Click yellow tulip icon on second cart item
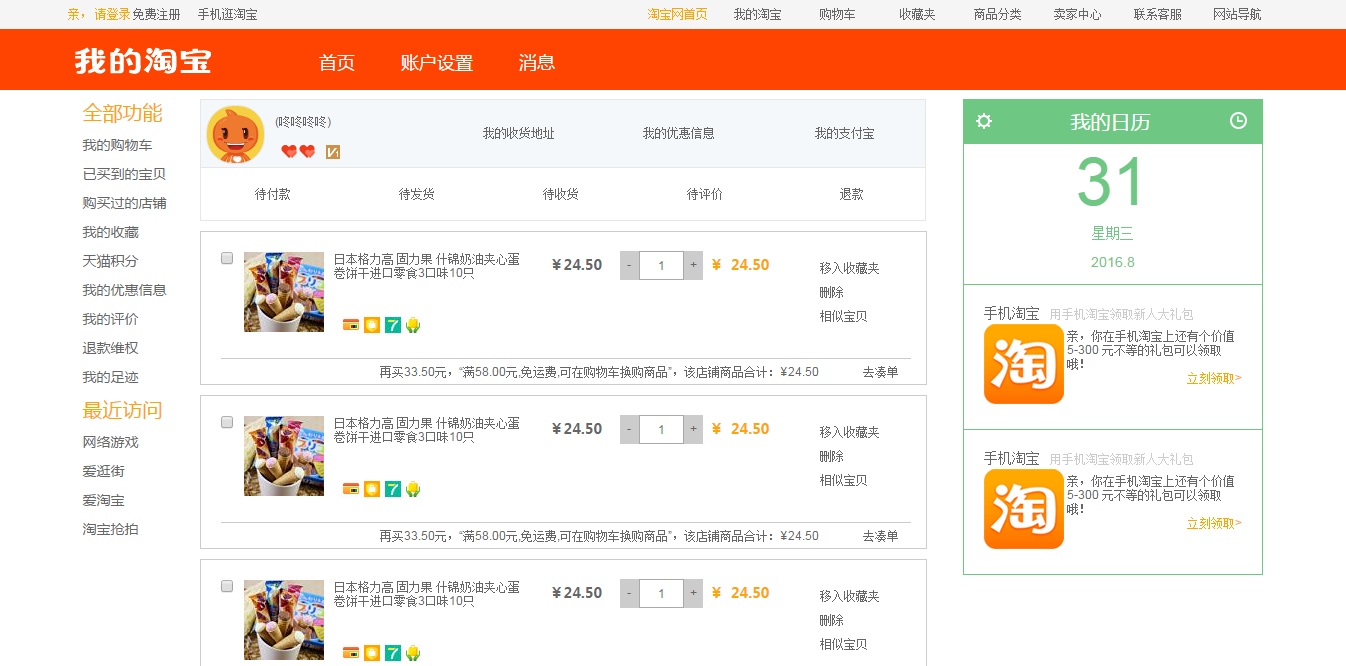Image resolution: width=1346 pixels, height=666 pixels. click(413, 489)
